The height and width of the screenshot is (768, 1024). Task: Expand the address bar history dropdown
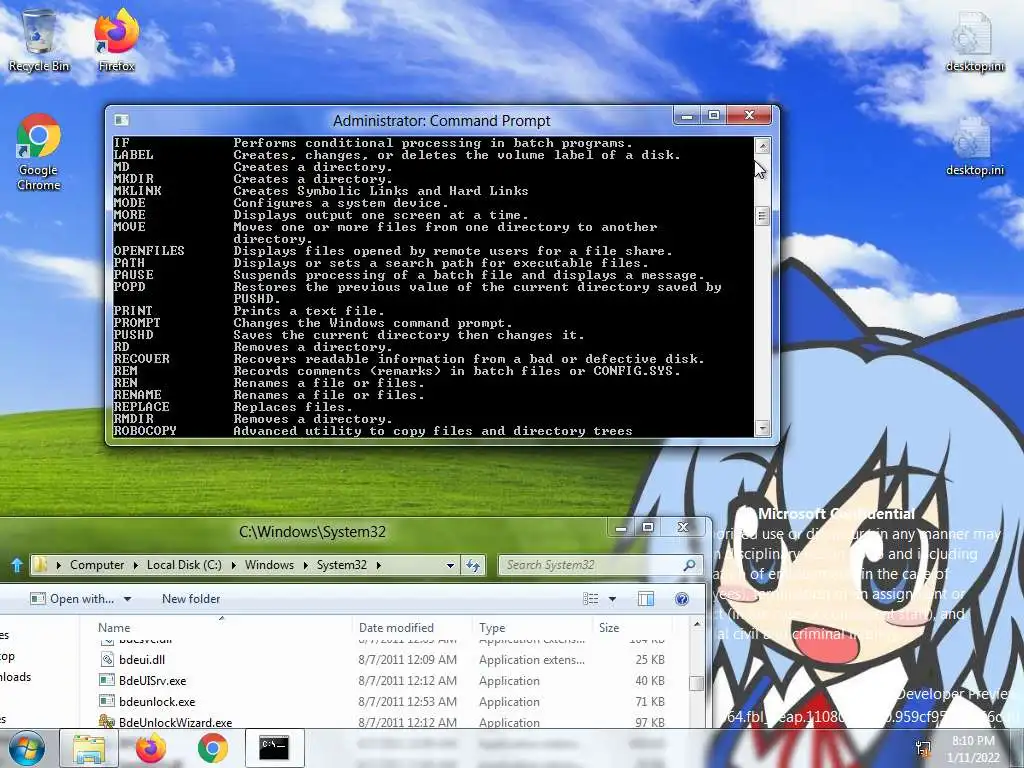pos(450,566)
